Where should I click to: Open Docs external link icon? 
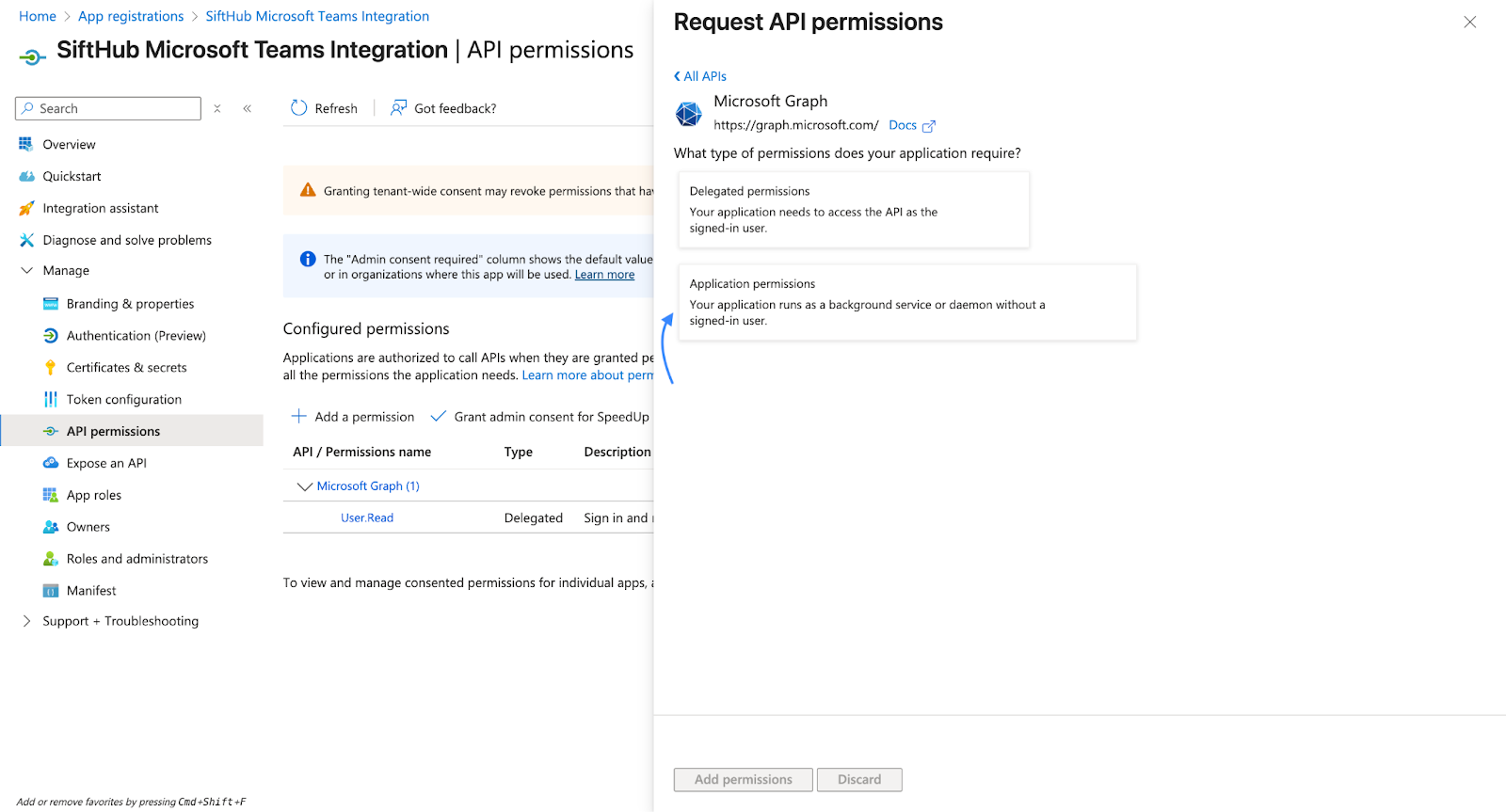(x=929, y=126)
